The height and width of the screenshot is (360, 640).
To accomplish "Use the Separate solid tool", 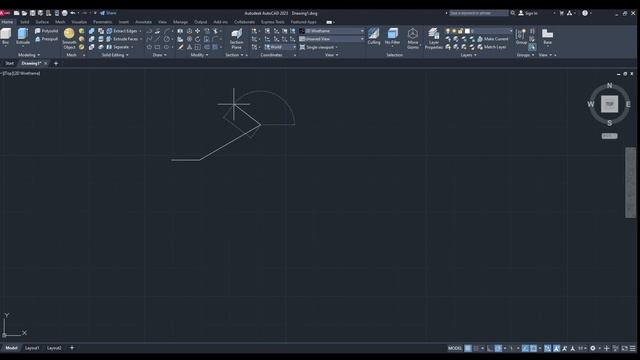I will [x=118, y=47].
